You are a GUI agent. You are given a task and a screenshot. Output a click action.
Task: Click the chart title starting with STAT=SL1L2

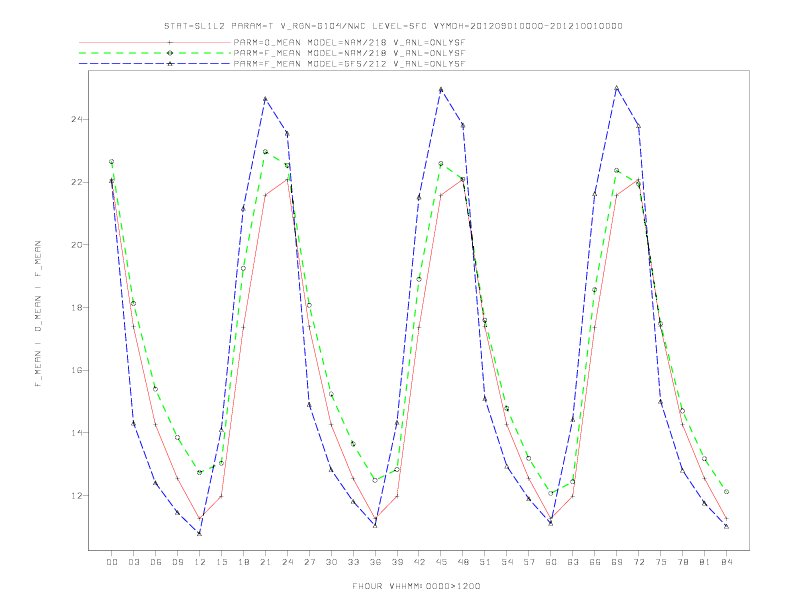click(393, 26)
